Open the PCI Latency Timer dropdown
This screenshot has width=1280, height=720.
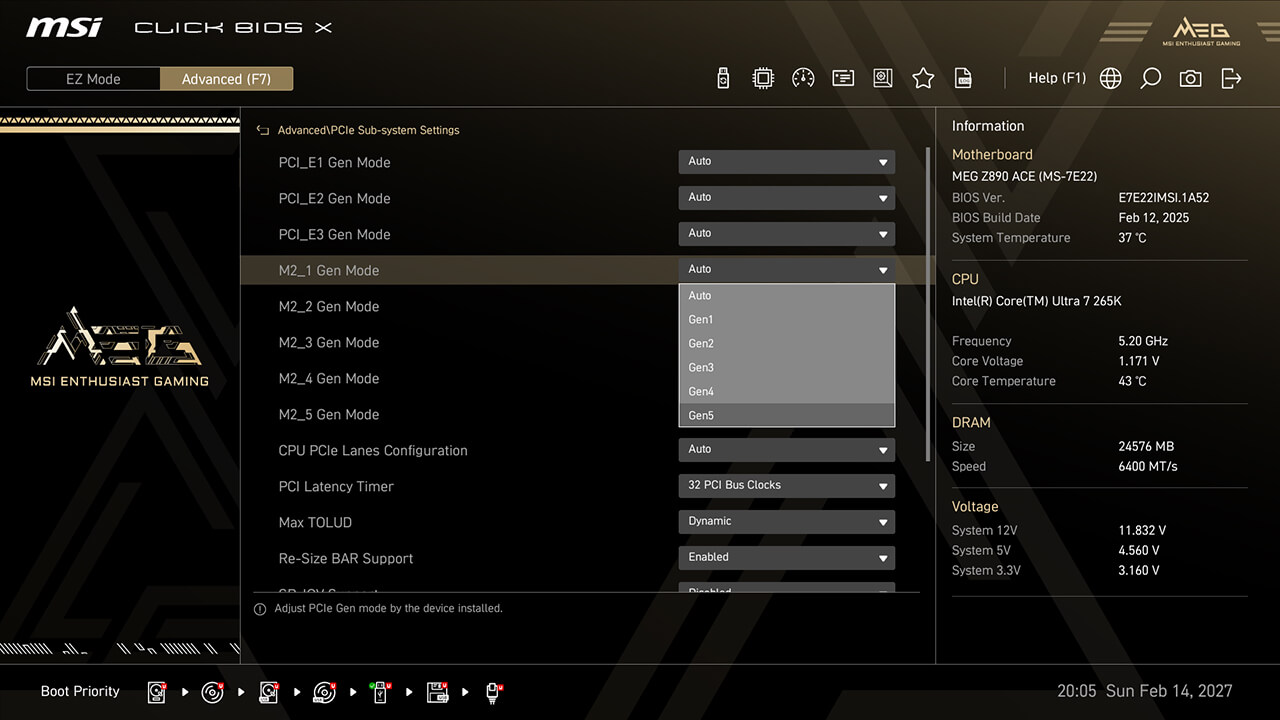tap(786, 485)
